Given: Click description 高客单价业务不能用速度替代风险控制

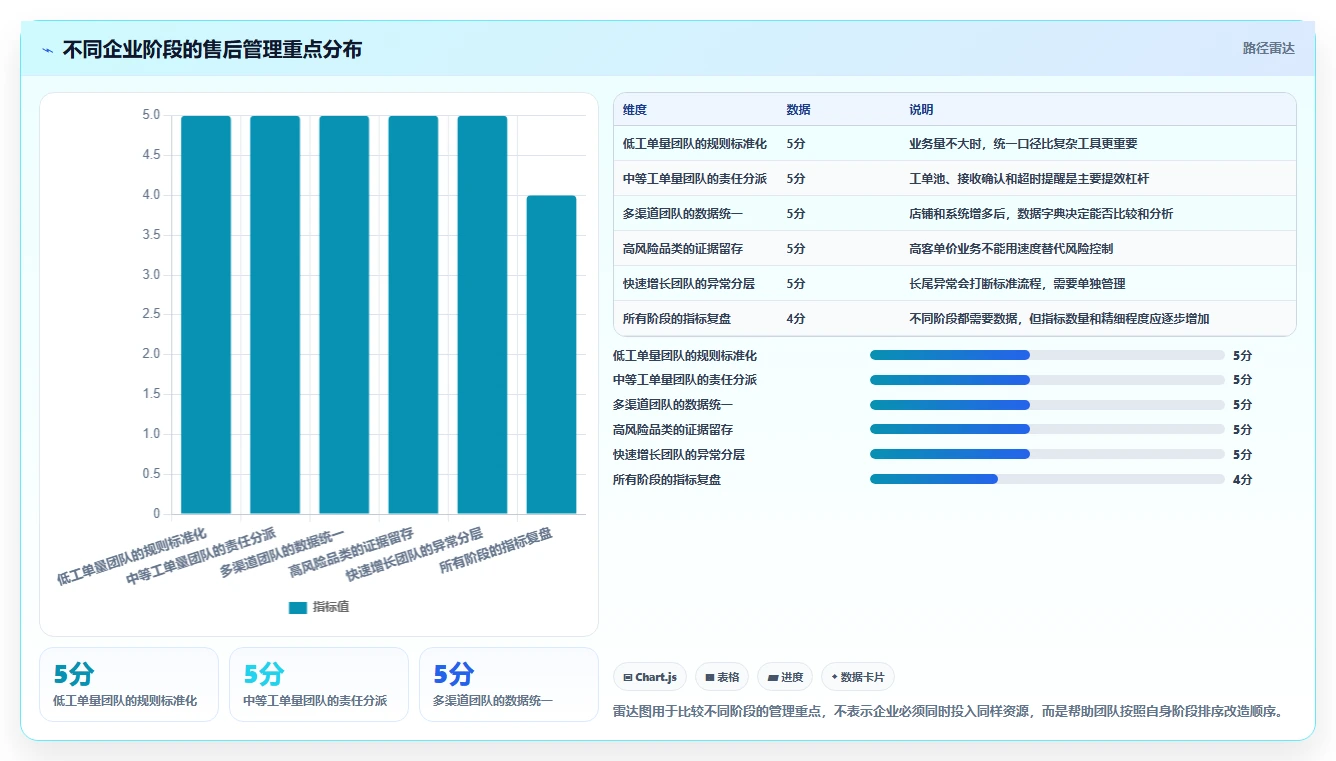Looking at the screenshot, I should point(1011,249).
